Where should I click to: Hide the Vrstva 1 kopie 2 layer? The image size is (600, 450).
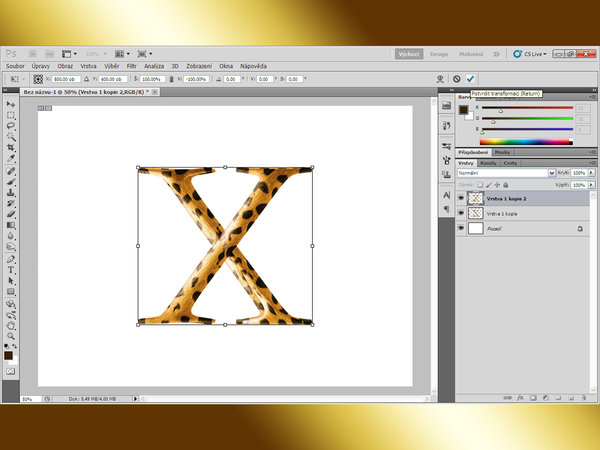pyautogui.click(x=461, y=198)
